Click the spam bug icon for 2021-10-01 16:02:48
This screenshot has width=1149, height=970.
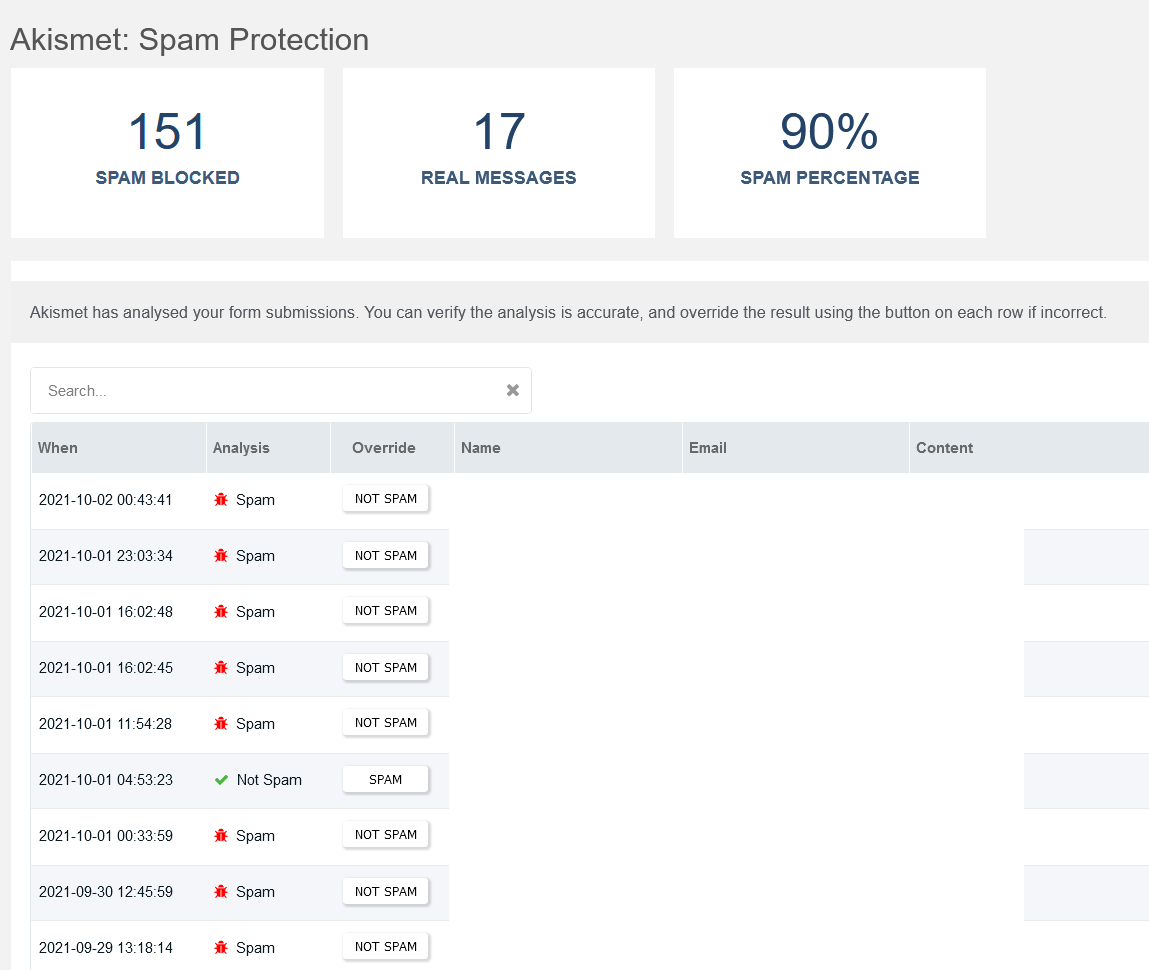pos(221,612)
